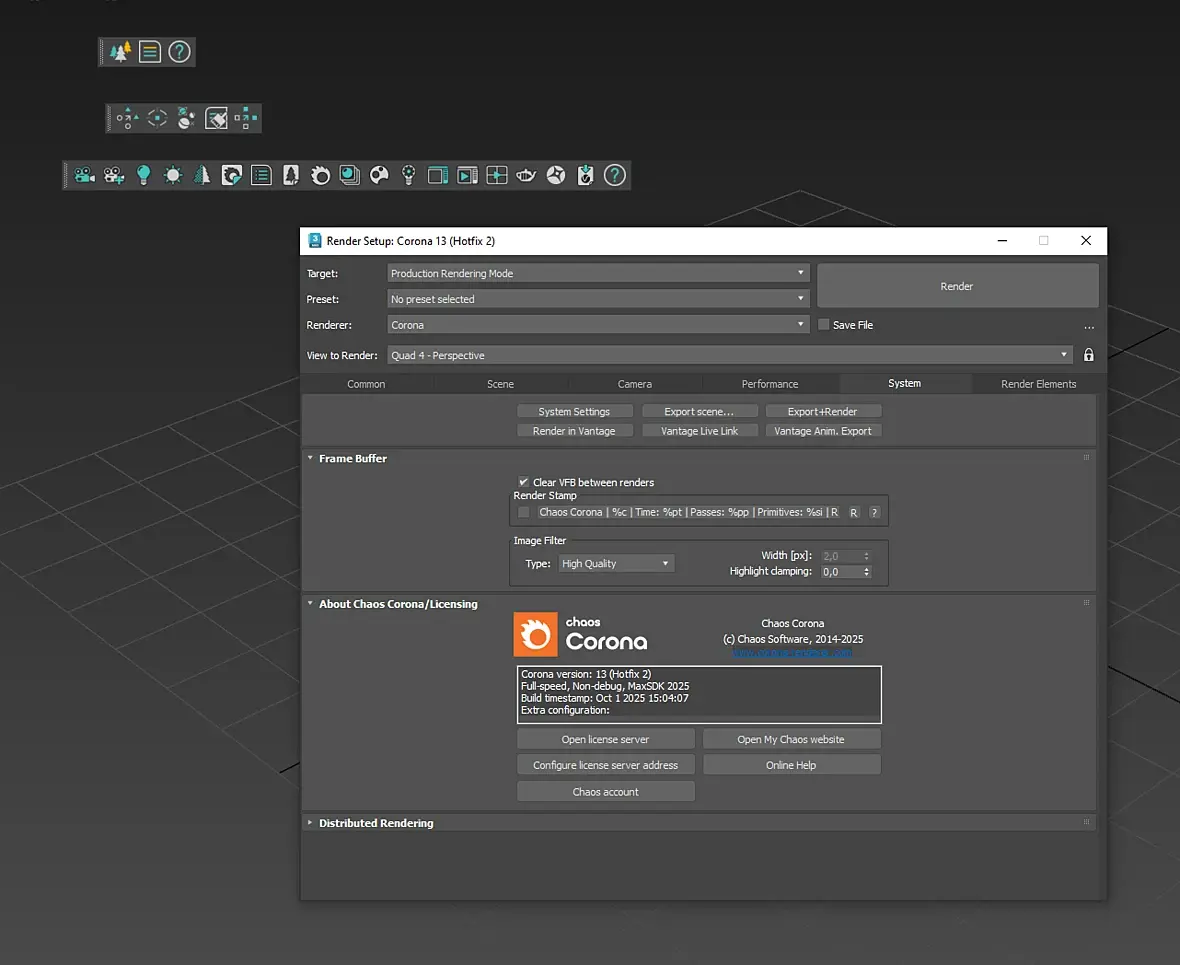Toggle the render setup lock icon
Viewport: 1180px width, 965px height.
1089,355
